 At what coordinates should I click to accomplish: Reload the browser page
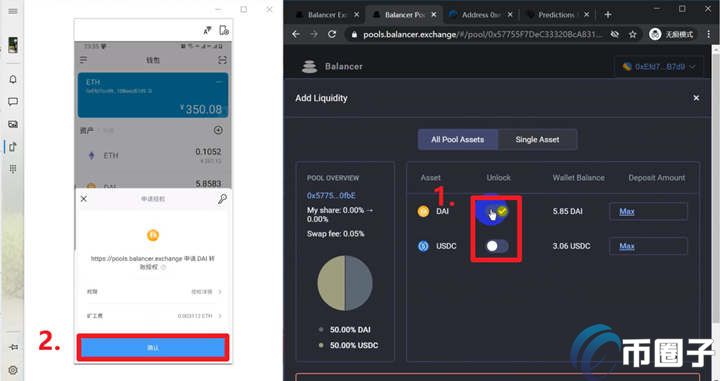(x=332, y=34)
